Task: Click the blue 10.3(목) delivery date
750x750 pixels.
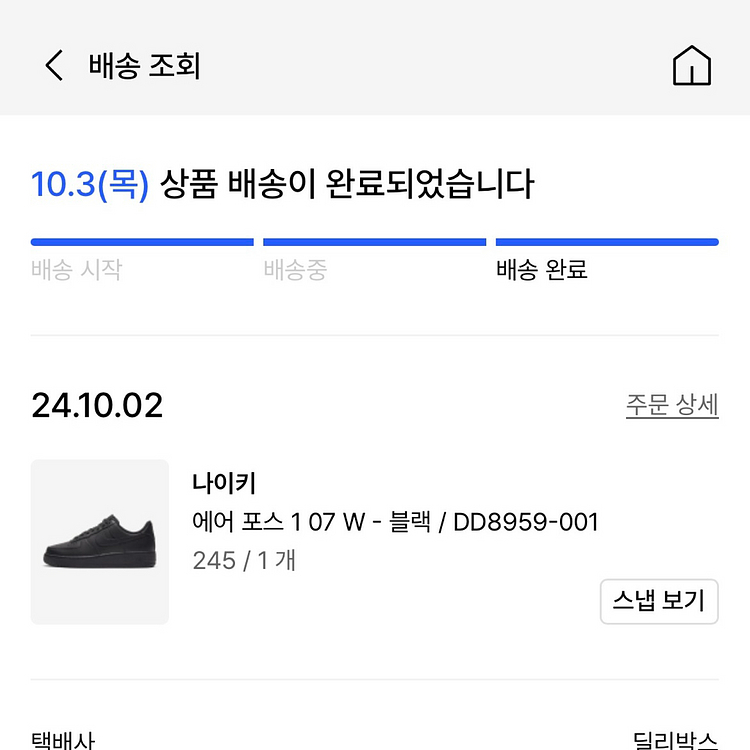Action: pos(90,185)
